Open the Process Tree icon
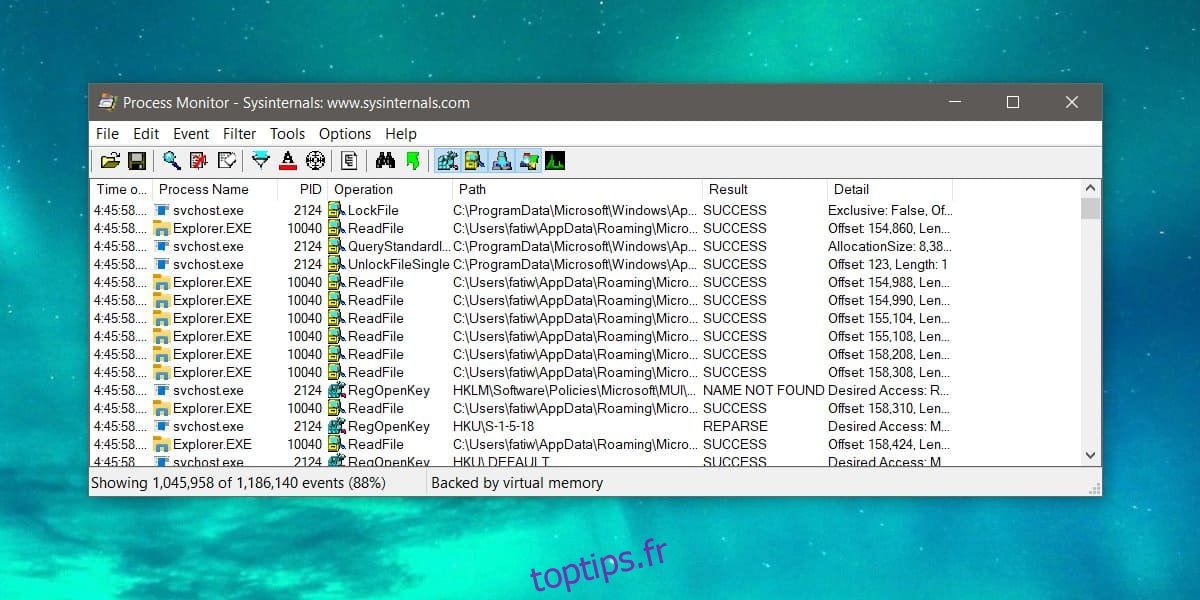The image size is (1200, 600). pyautogui.click(x=349, y=161)
